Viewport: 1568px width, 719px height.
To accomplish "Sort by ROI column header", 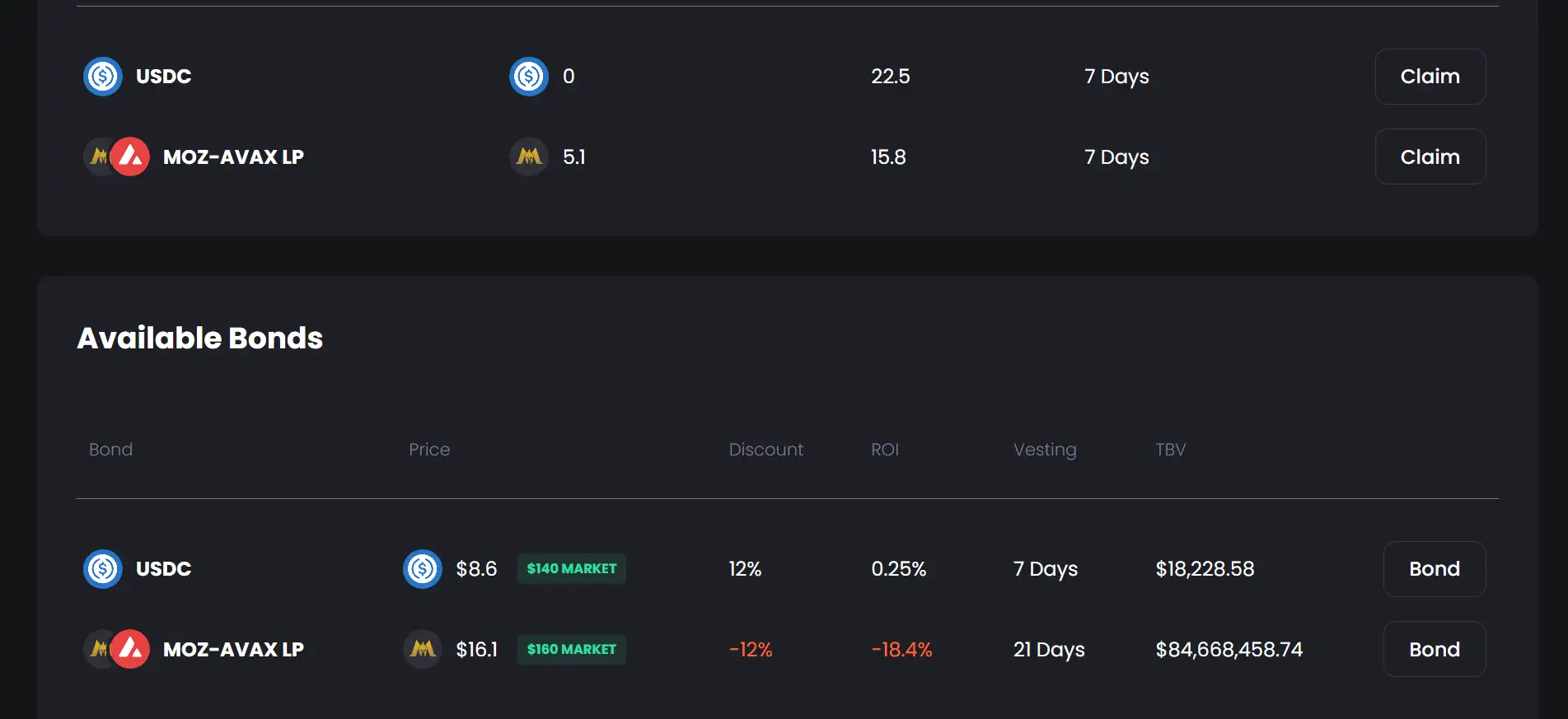I will 884,450.
